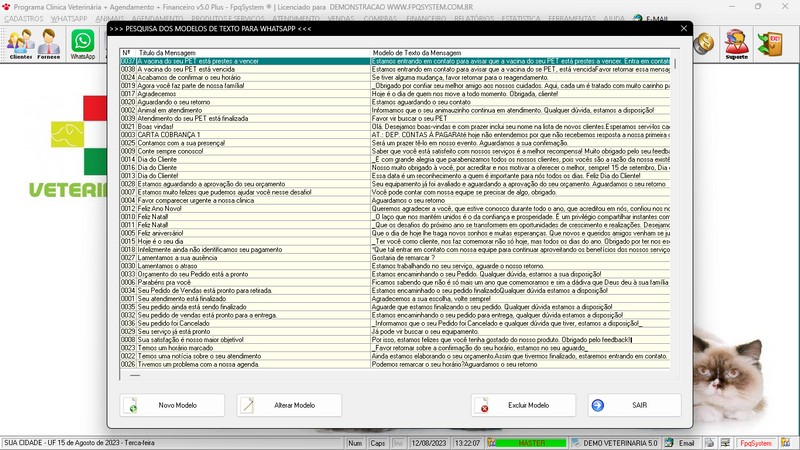Select row 0002 Animal em atendimento
This screenshot has width=800, height=450.
click(x=395, y=110)
